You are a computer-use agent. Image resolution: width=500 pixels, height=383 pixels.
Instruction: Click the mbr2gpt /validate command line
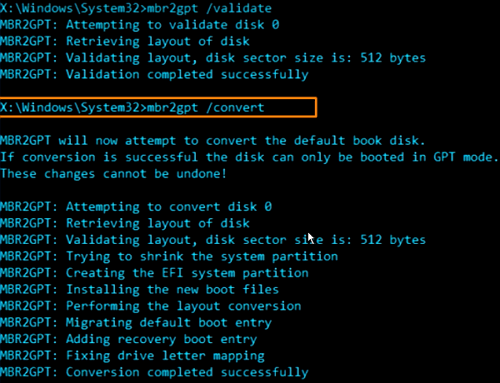(136, 8)
